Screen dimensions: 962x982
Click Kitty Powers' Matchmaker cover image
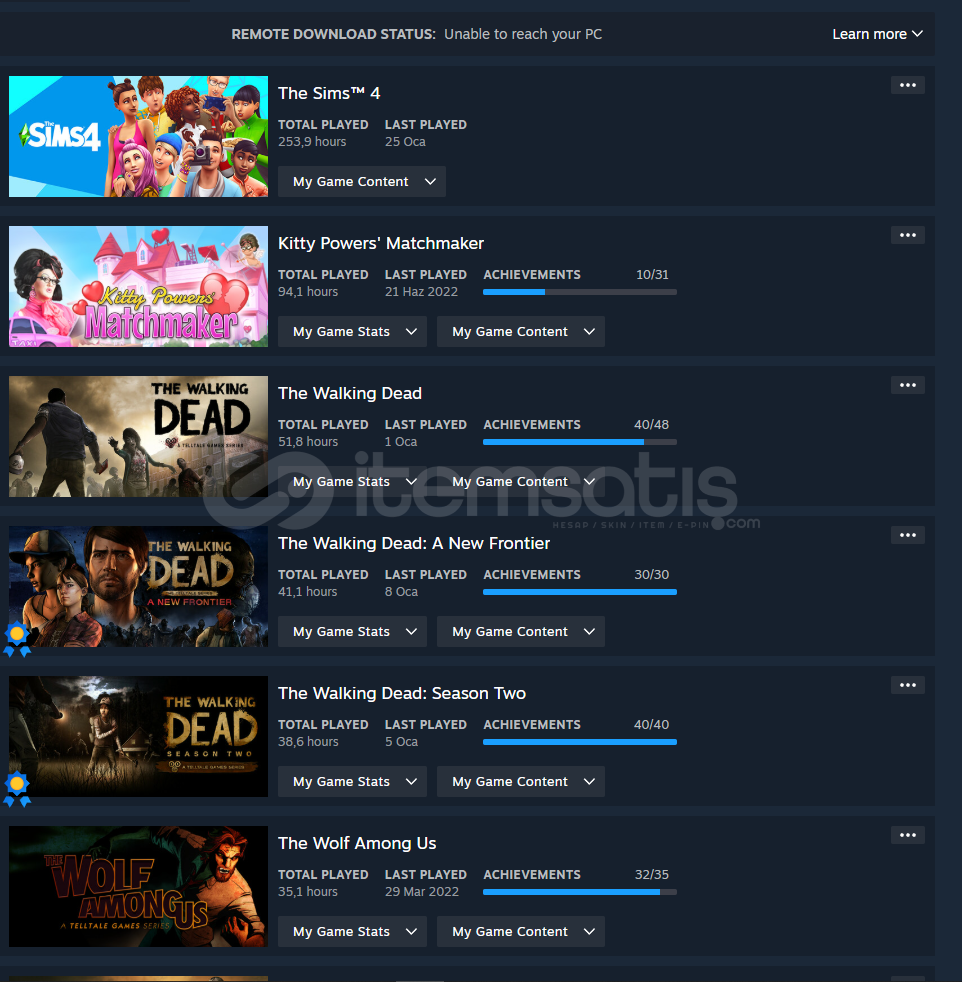coord(138,286)
